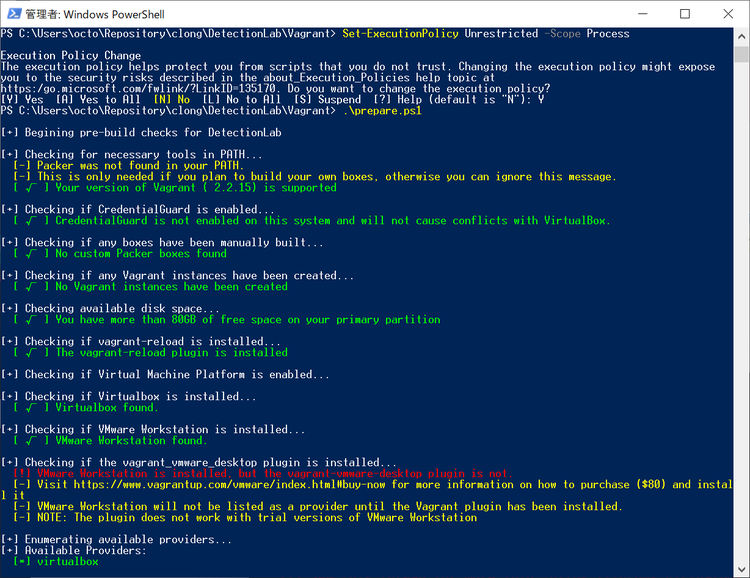Click the .\prepare.ps1 command text
This screenshot has width=750, height=578.
point(382,111)
